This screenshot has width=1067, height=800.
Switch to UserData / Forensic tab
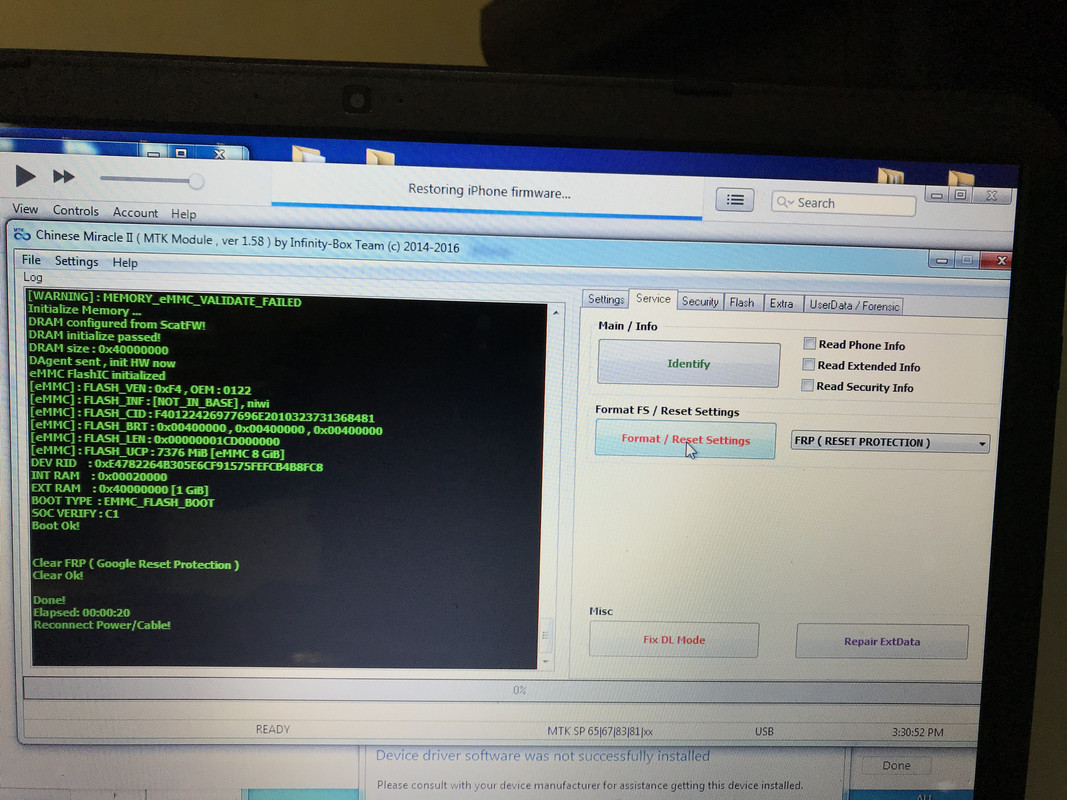(854, 305)
